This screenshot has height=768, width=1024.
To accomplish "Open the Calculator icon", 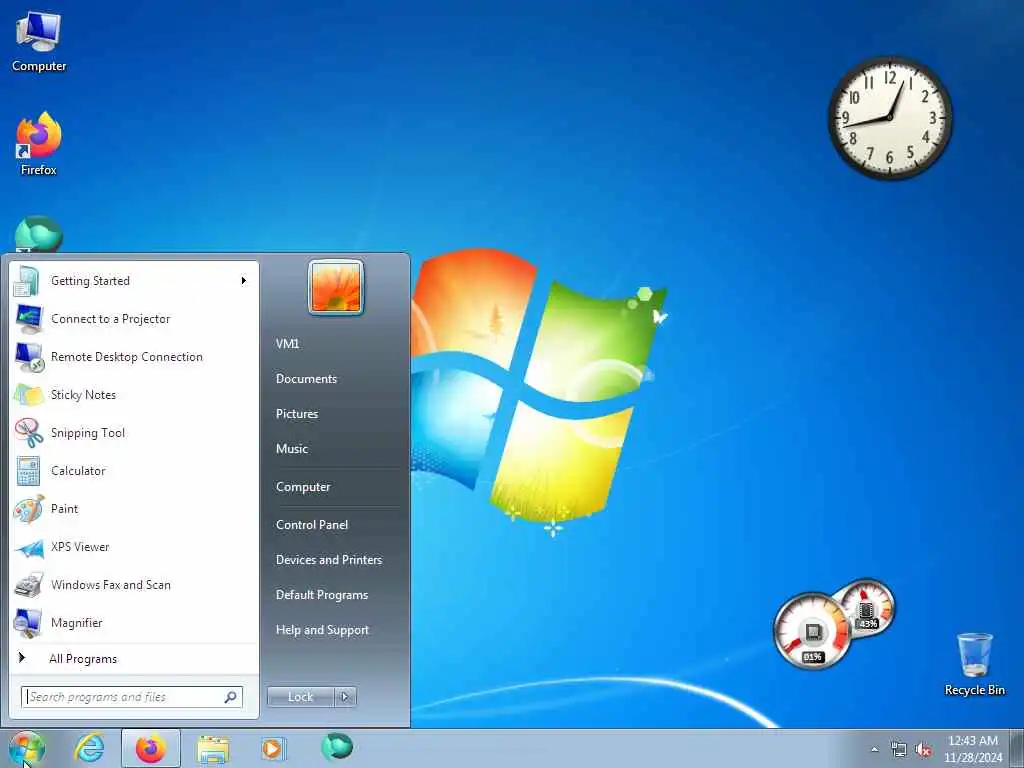I will 29,471.
